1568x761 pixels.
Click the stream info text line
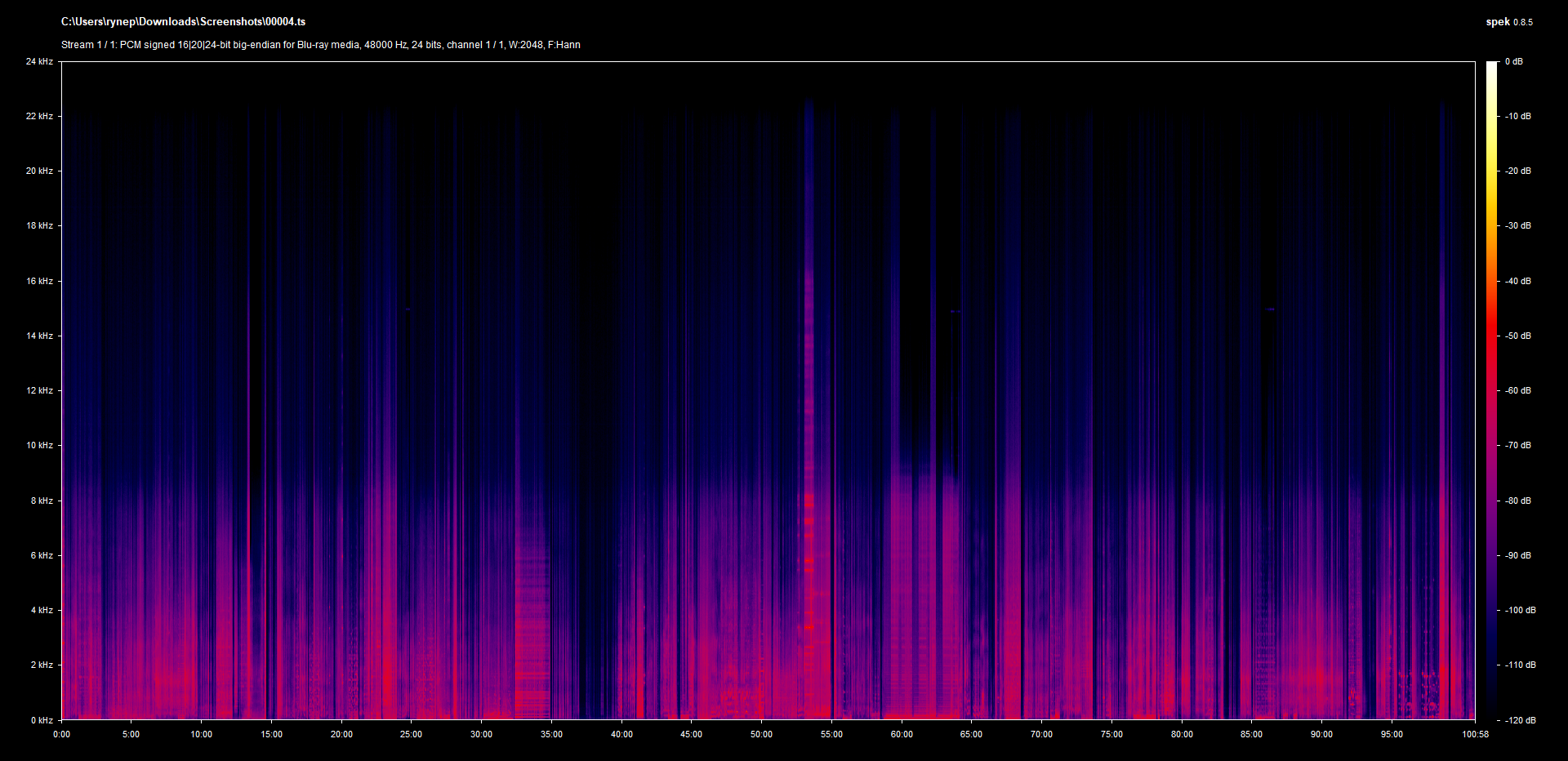coord(320,45)
